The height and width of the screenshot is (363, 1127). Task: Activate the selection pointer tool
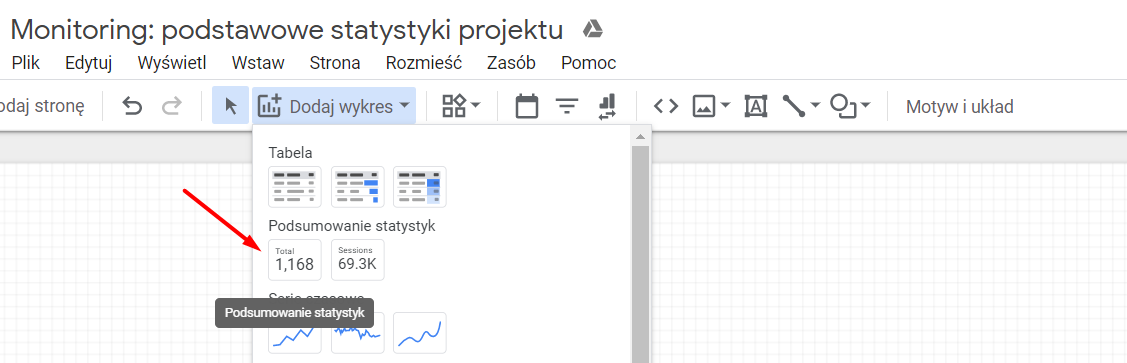point(231,106)
